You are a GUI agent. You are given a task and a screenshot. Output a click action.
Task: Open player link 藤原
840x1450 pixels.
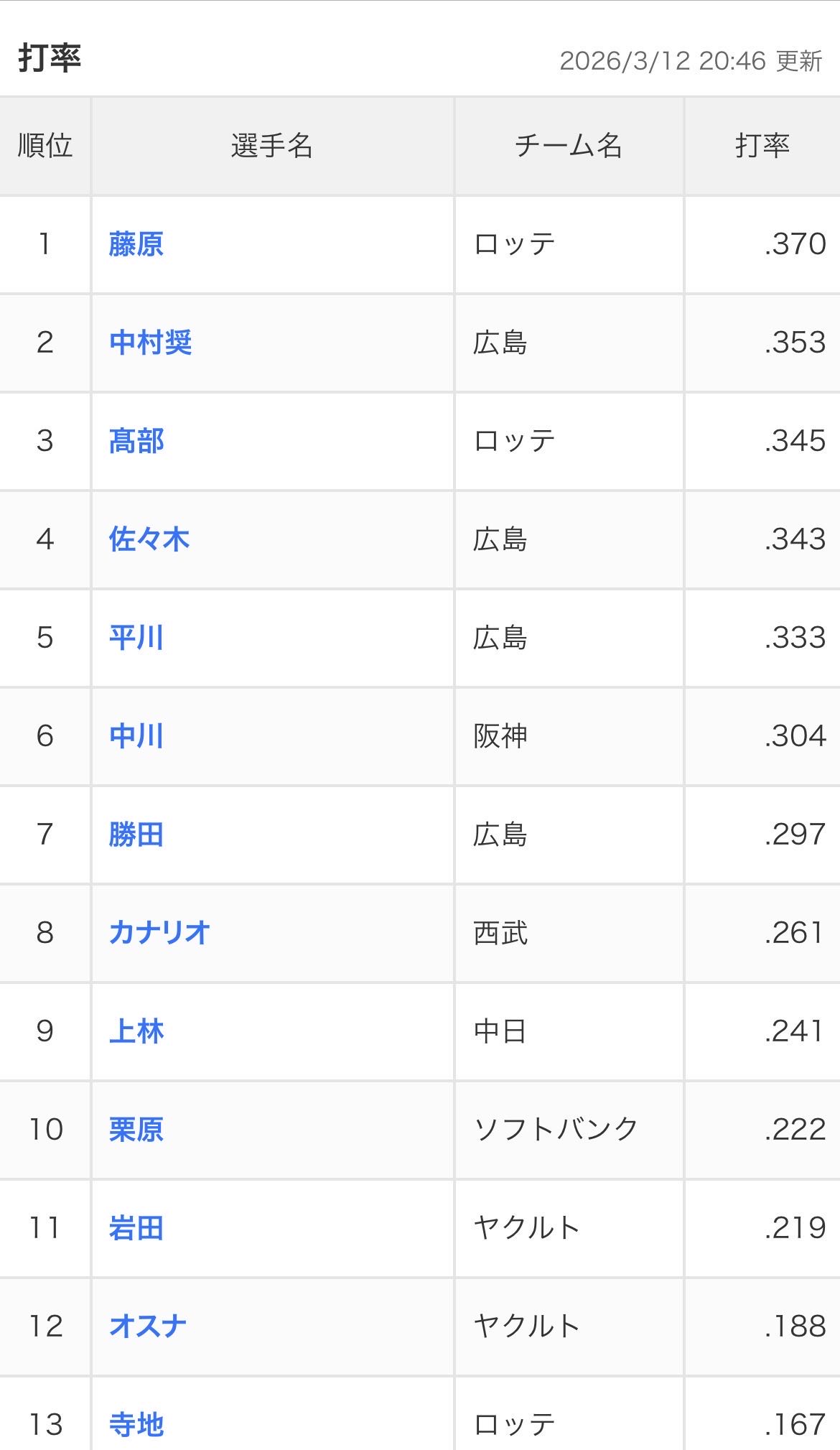136,244
